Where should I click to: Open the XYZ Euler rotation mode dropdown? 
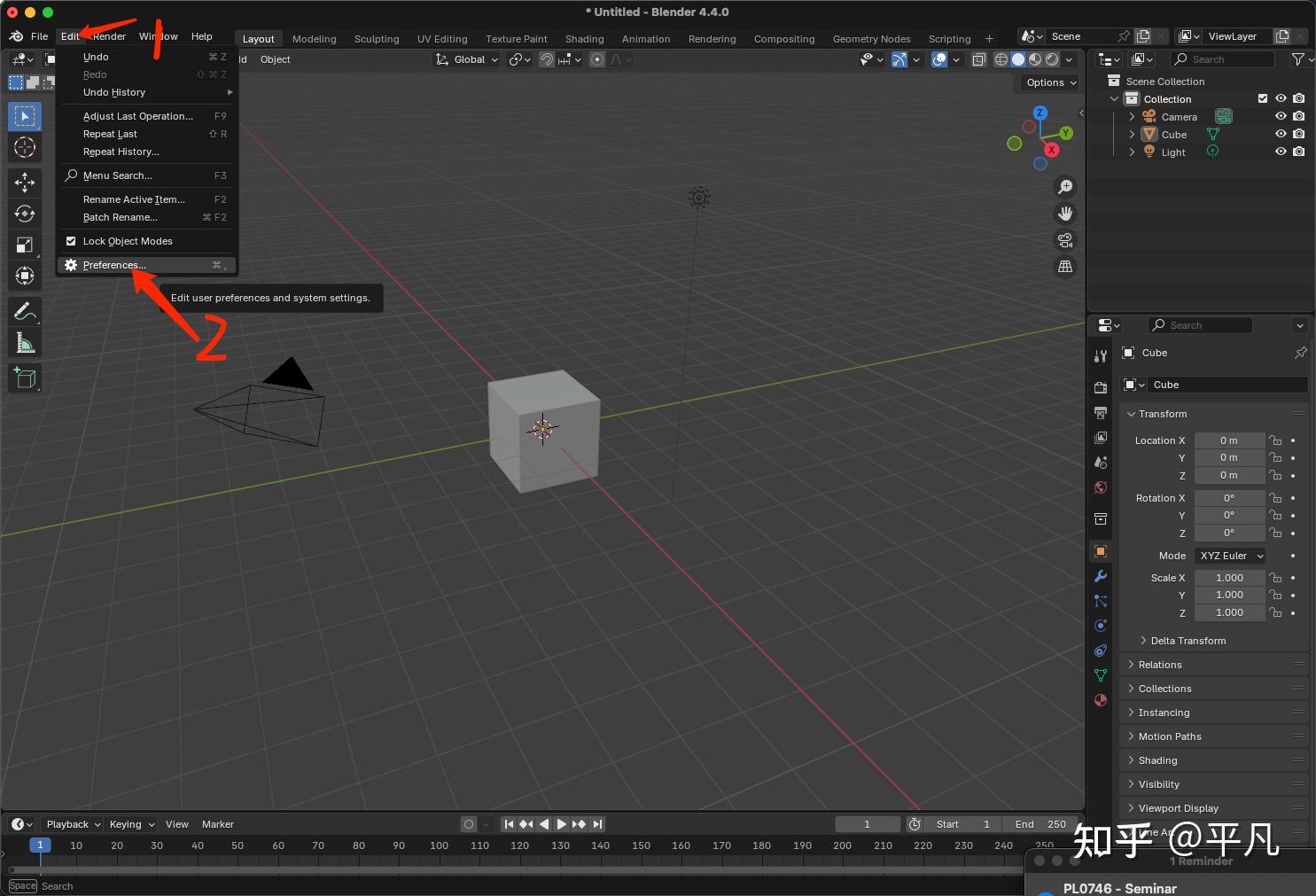1230,556
